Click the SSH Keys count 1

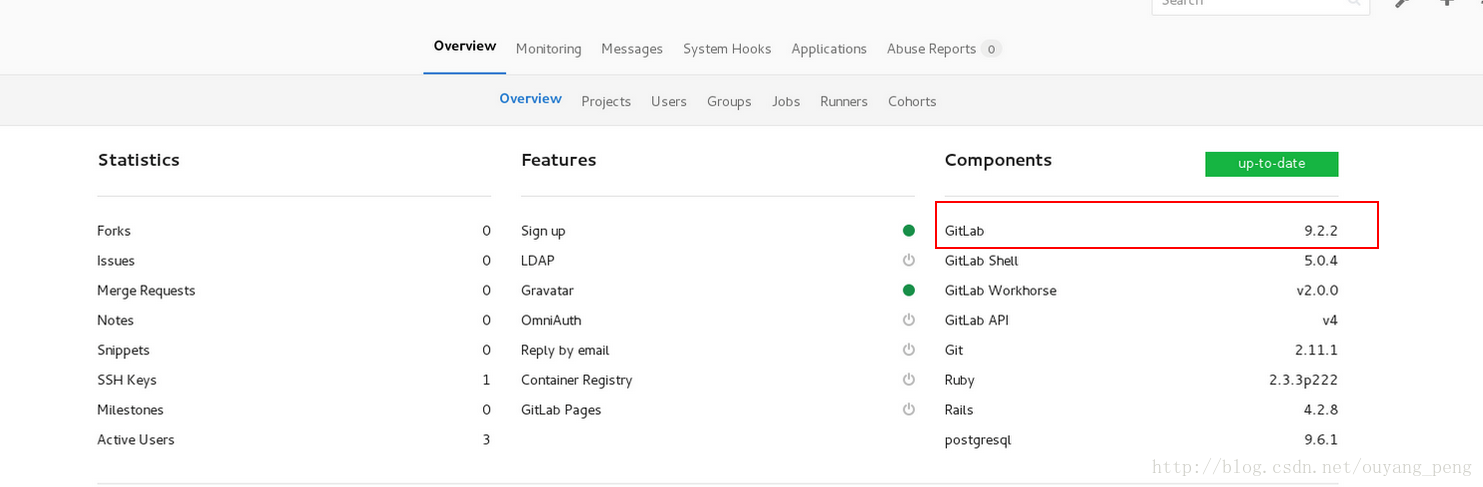tap(486, 381)
